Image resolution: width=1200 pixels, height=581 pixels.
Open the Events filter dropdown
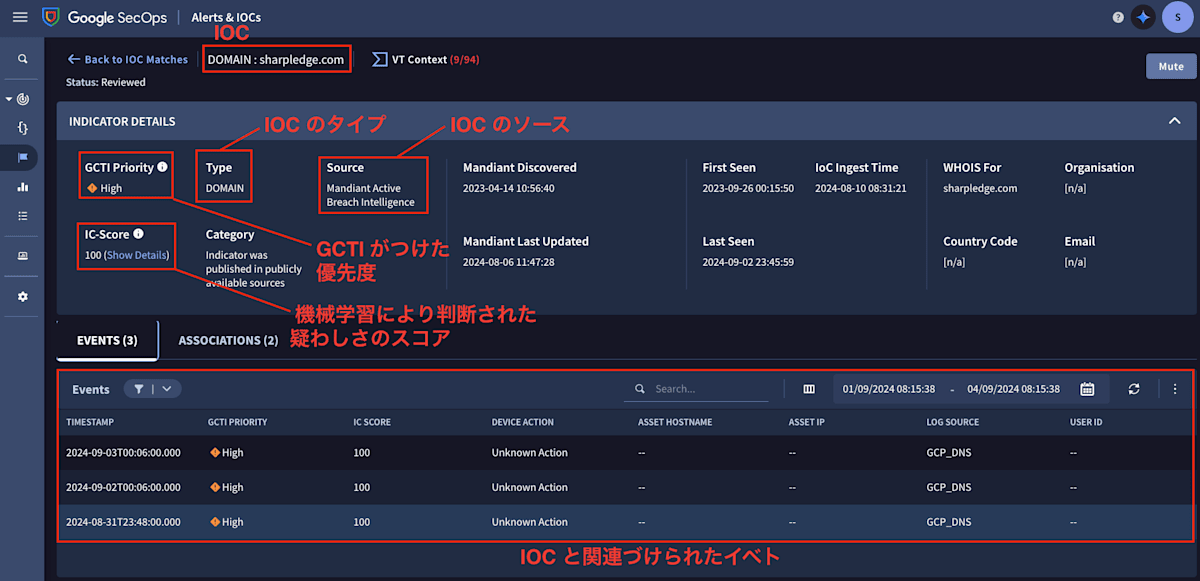tap(152, 389)
